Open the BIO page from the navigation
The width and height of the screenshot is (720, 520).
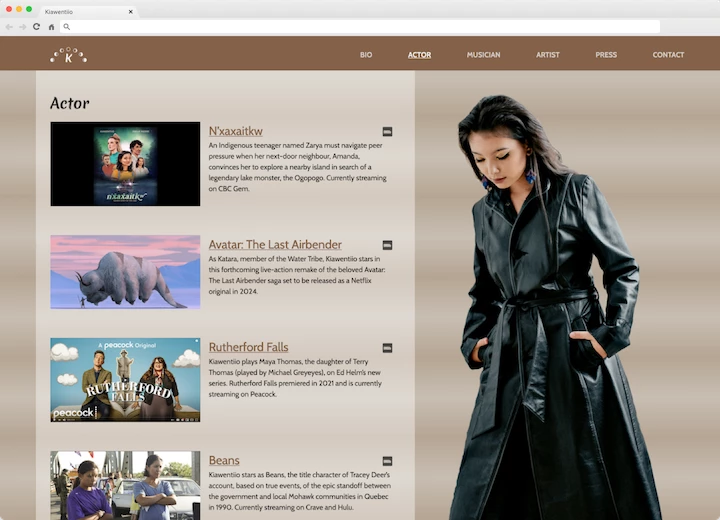coord(366,55)
